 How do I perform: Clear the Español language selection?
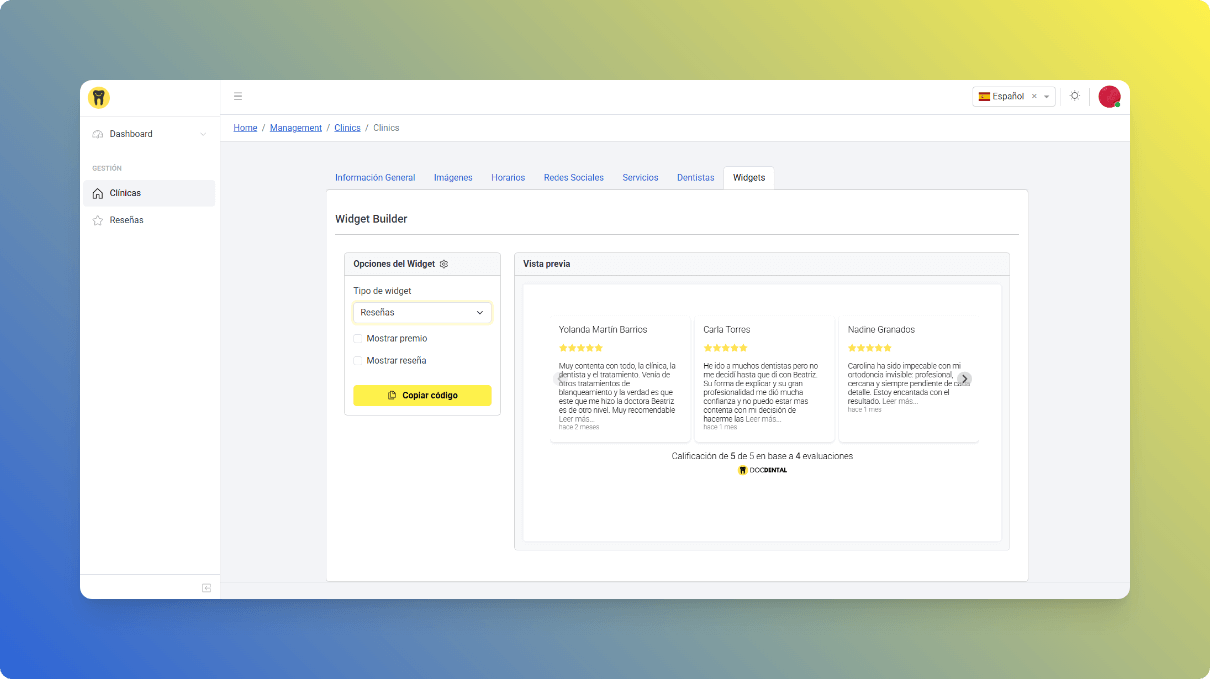pyautogui.click(x=1034, y=97)
